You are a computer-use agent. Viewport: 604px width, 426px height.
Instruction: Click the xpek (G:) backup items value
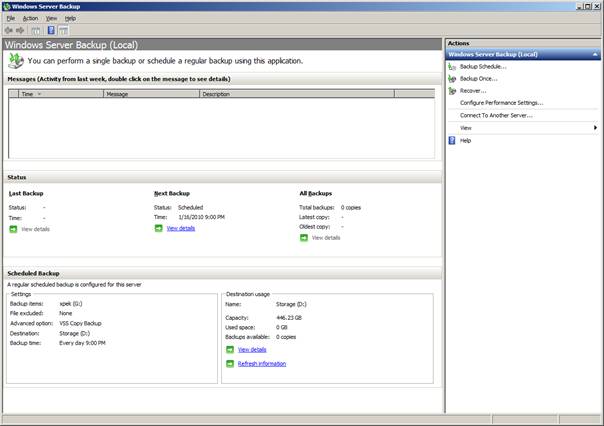(x=71, y=304)
